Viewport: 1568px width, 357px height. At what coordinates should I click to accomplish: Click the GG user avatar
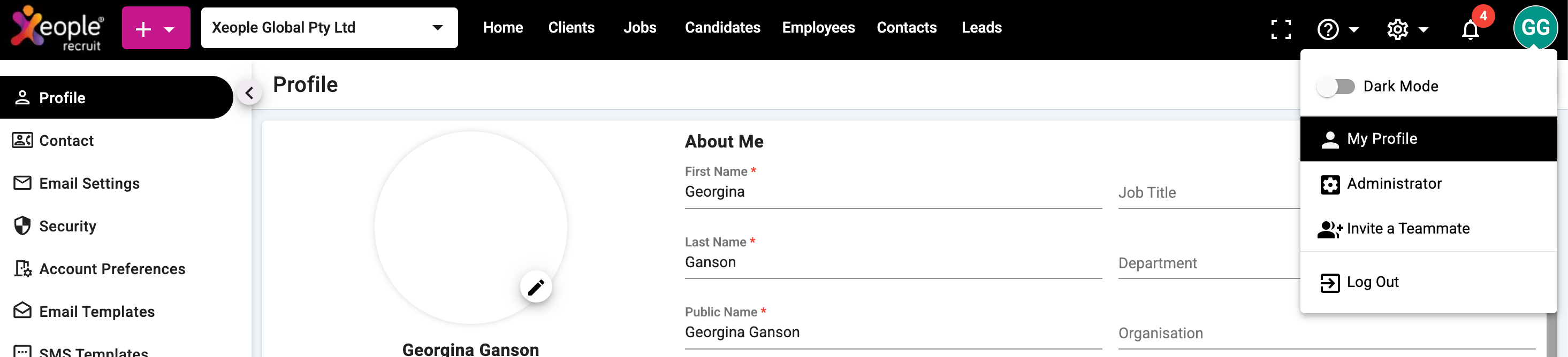[1534, 27]
